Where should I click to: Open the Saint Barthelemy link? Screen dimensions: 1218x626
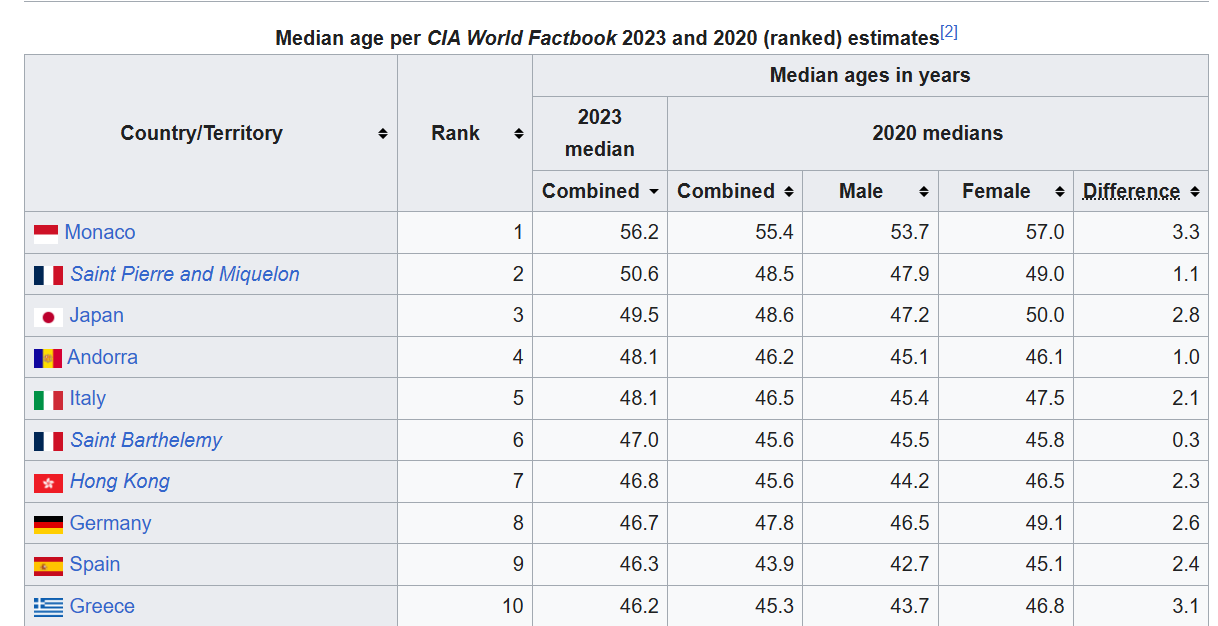[146, 440]
